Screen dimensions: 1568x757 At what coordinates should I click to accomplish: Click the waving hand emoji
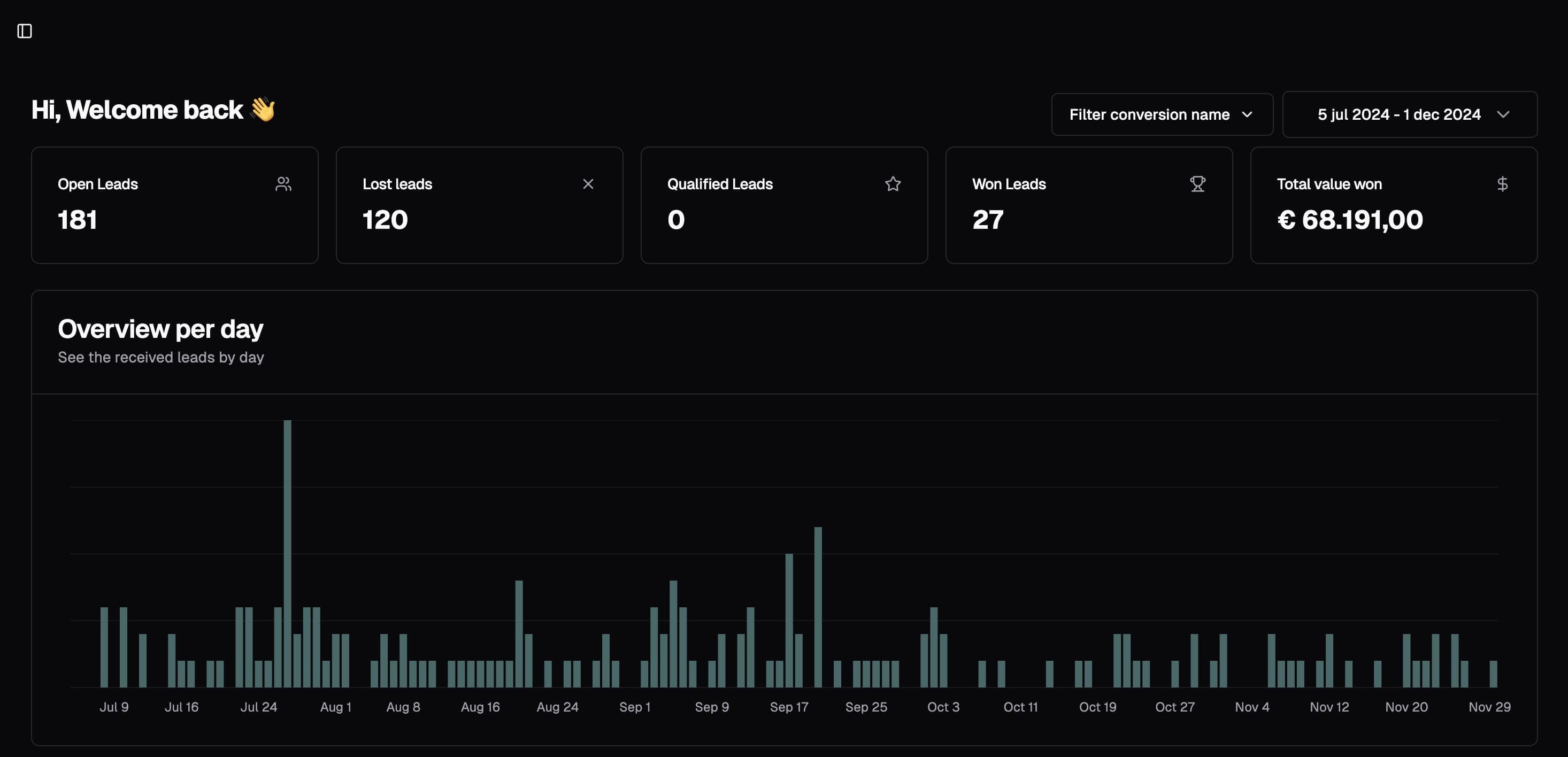263,110
